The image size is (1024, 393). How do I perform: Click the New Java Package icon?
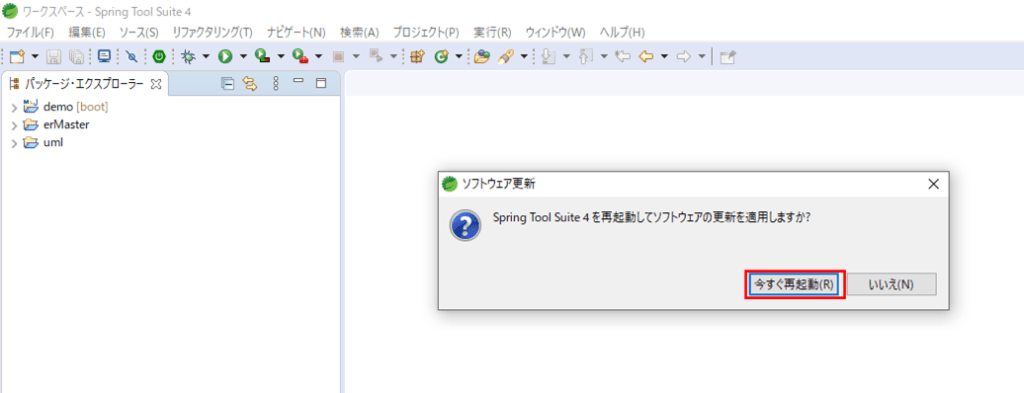417,57
